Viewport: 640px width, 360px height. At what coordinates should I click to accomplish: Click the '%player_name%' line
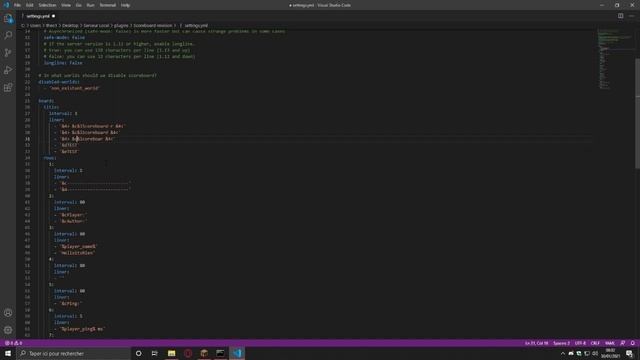(78, 247)
